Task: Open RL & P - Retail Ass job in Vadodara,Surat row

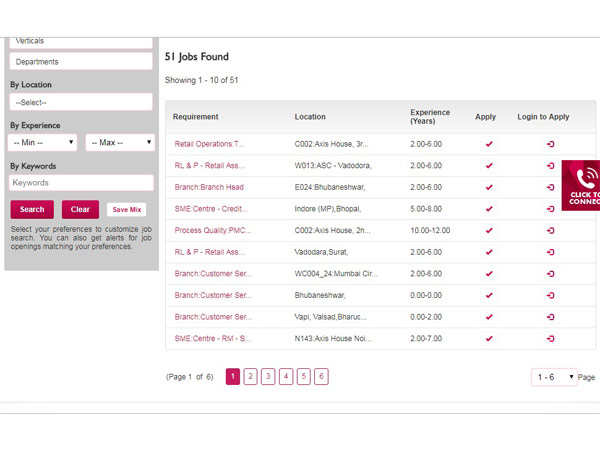Action: (x=209, y=252)
